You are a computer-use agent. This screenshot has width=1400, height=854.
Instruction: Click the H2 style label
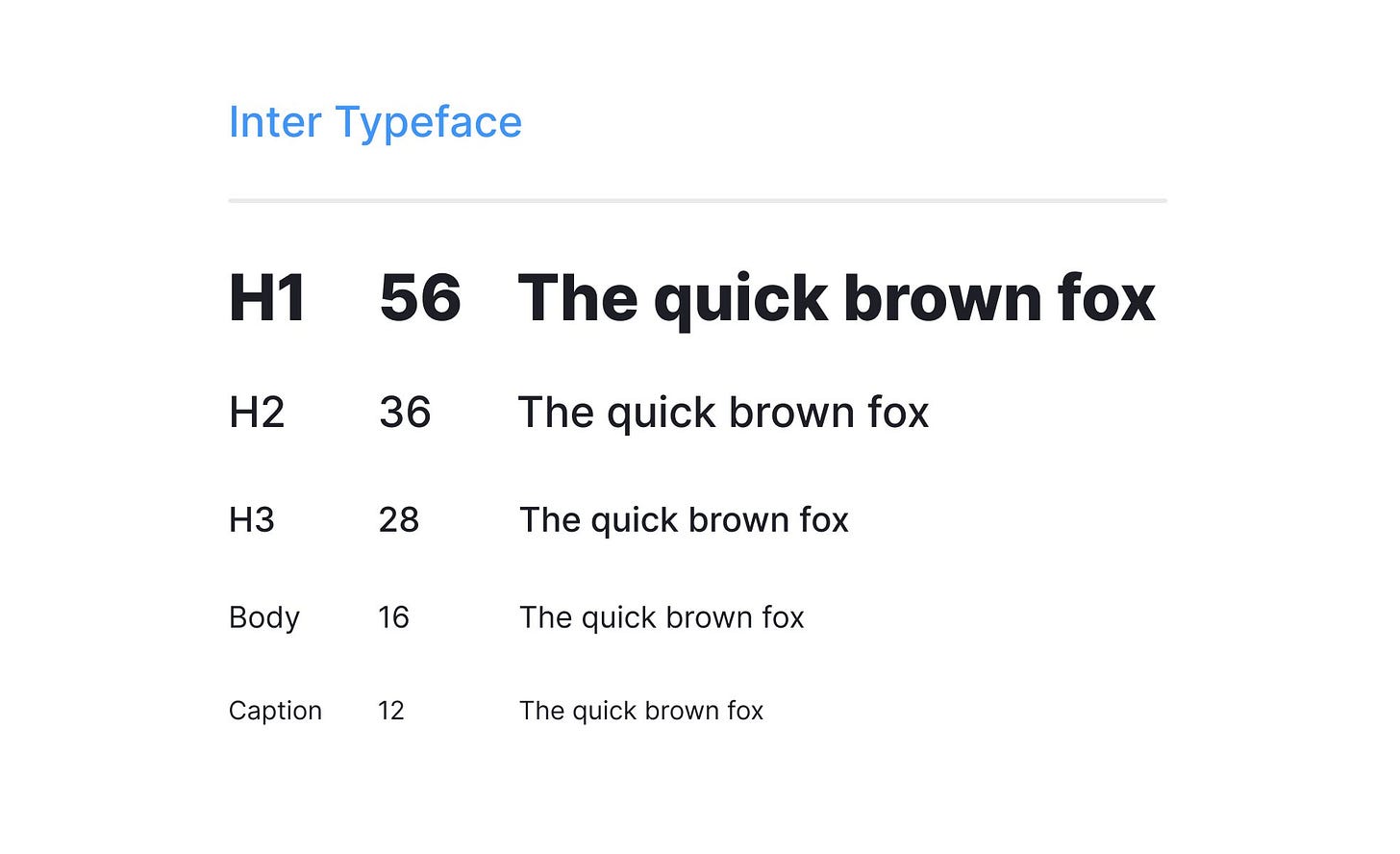coord(257,413)
